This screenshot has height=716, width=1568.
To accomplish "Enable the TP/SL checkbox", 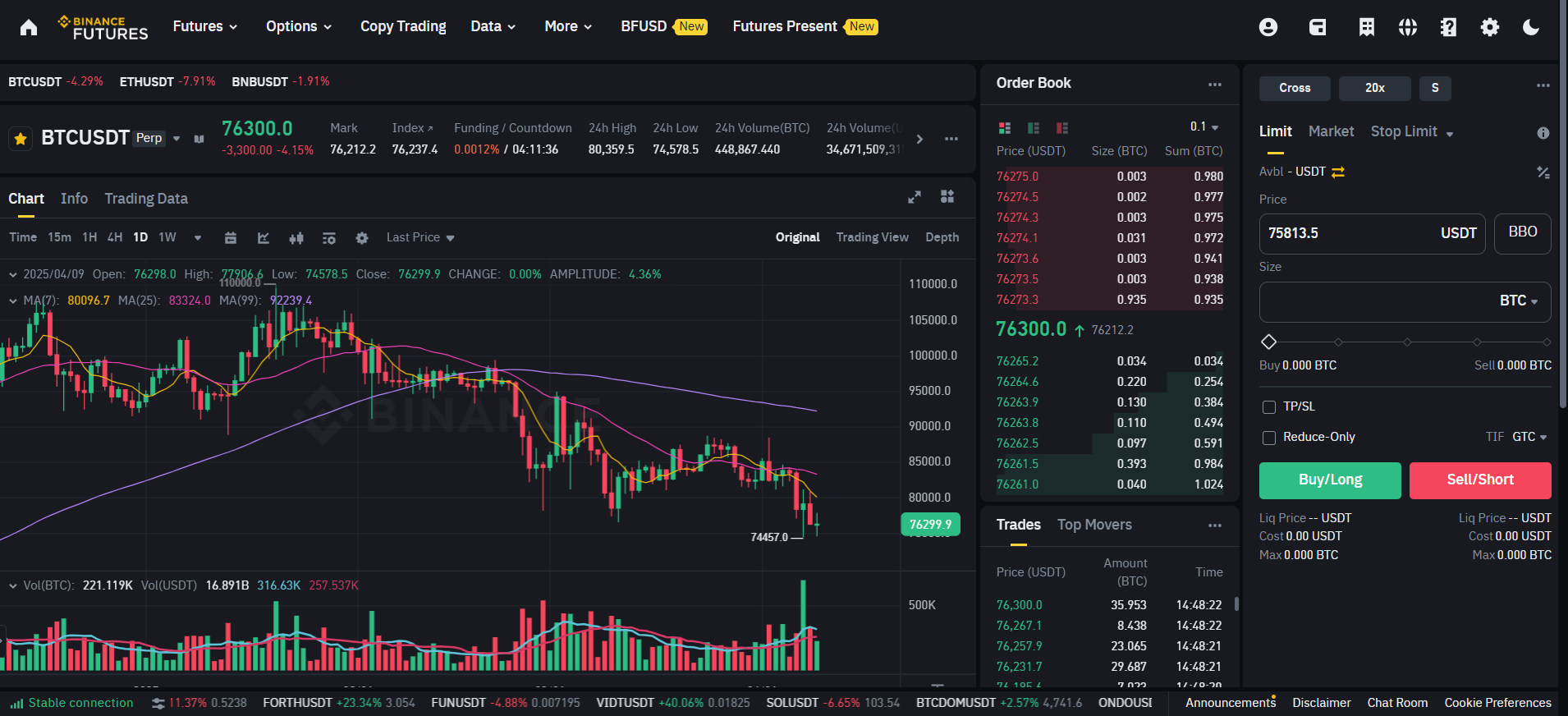I will pos(1269,407).
